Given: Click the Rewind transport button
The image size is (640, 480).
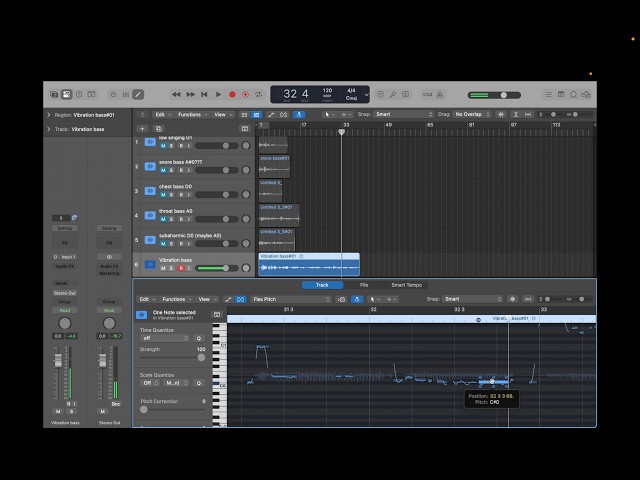Looking at the screenshot, I should coord(176,94).
